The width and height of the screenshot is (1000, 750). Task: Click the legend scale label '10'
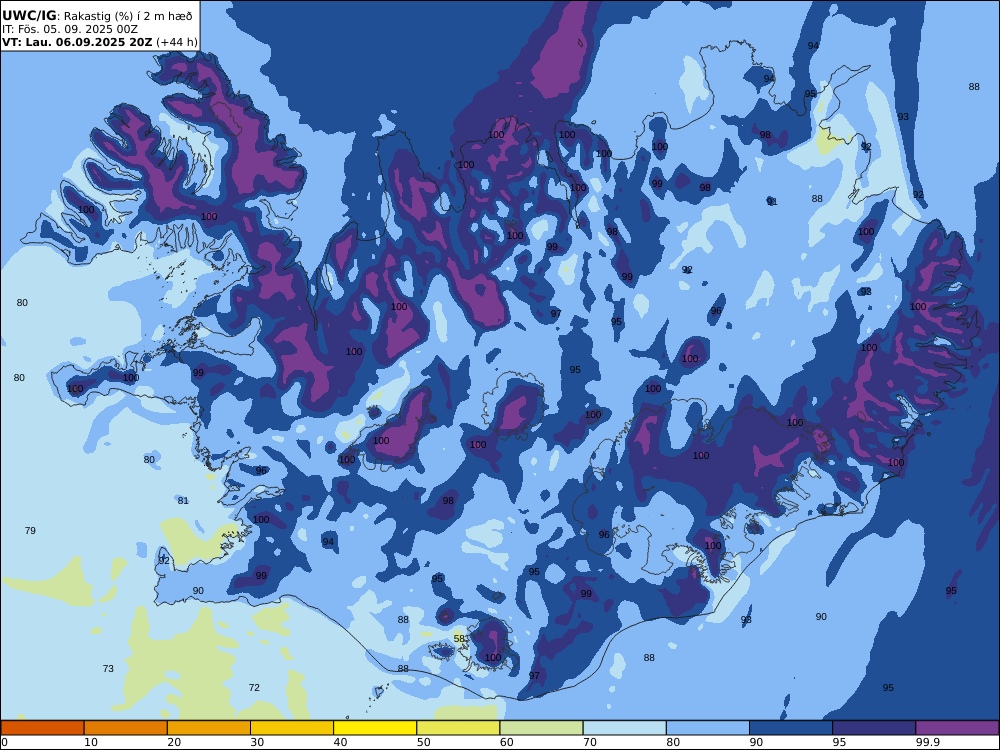coord(91,742)
